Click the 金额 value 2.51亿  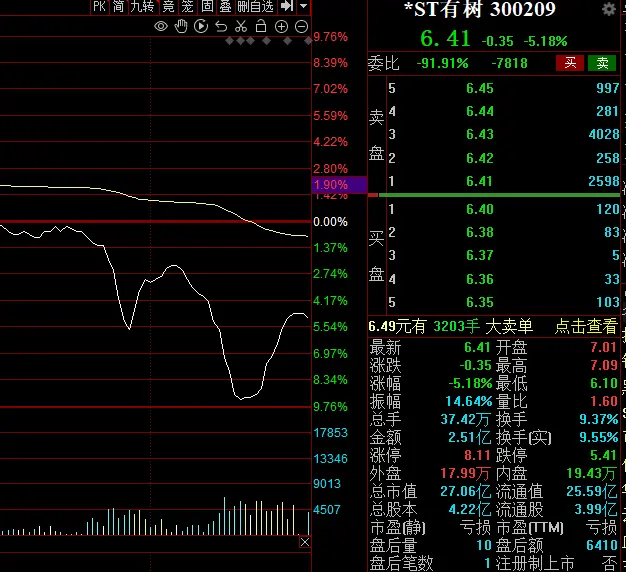click(470, 437)
